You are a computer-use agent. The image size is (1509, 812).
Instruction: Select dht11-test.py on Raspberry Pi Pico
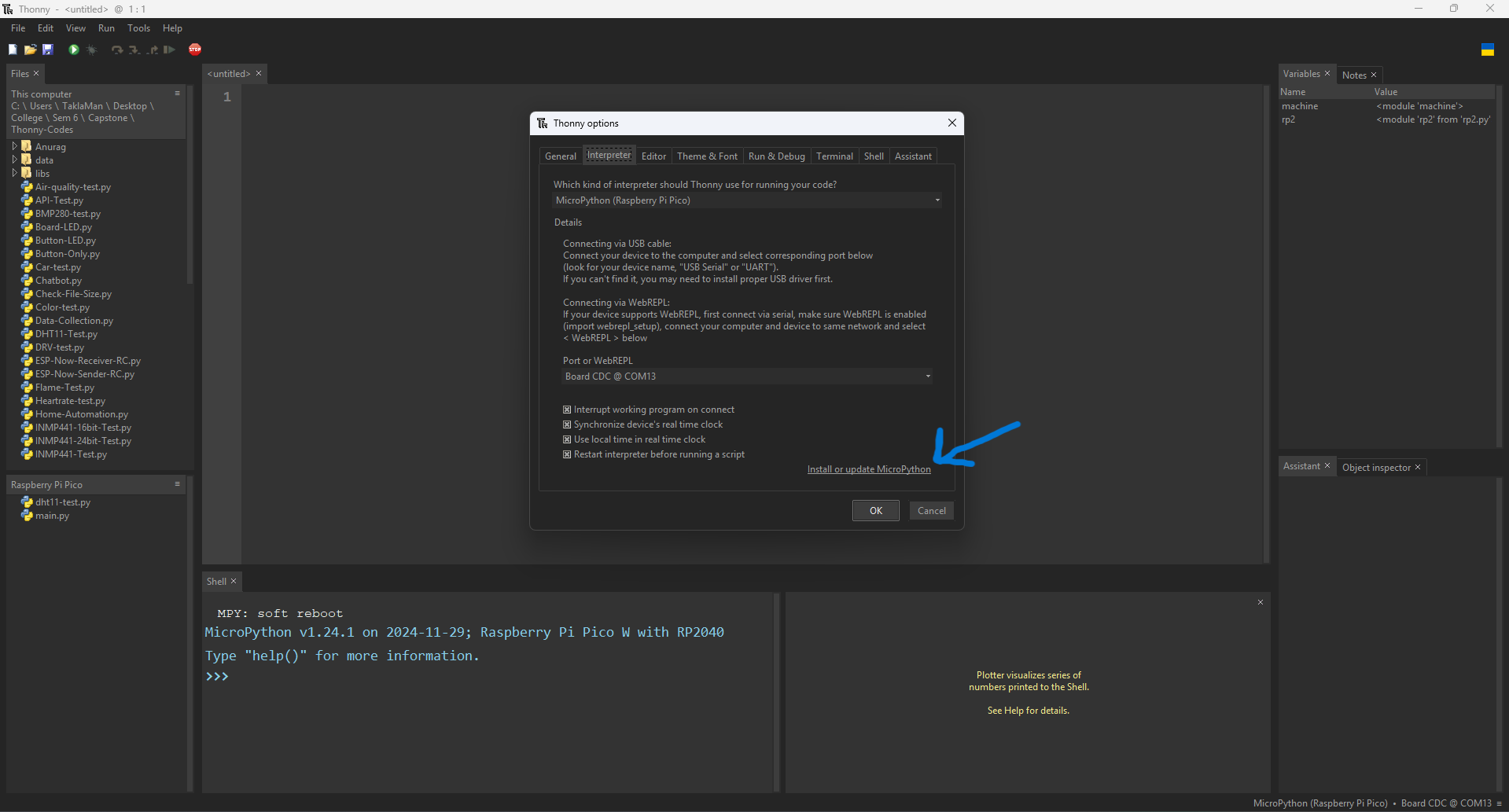point(63,502)
